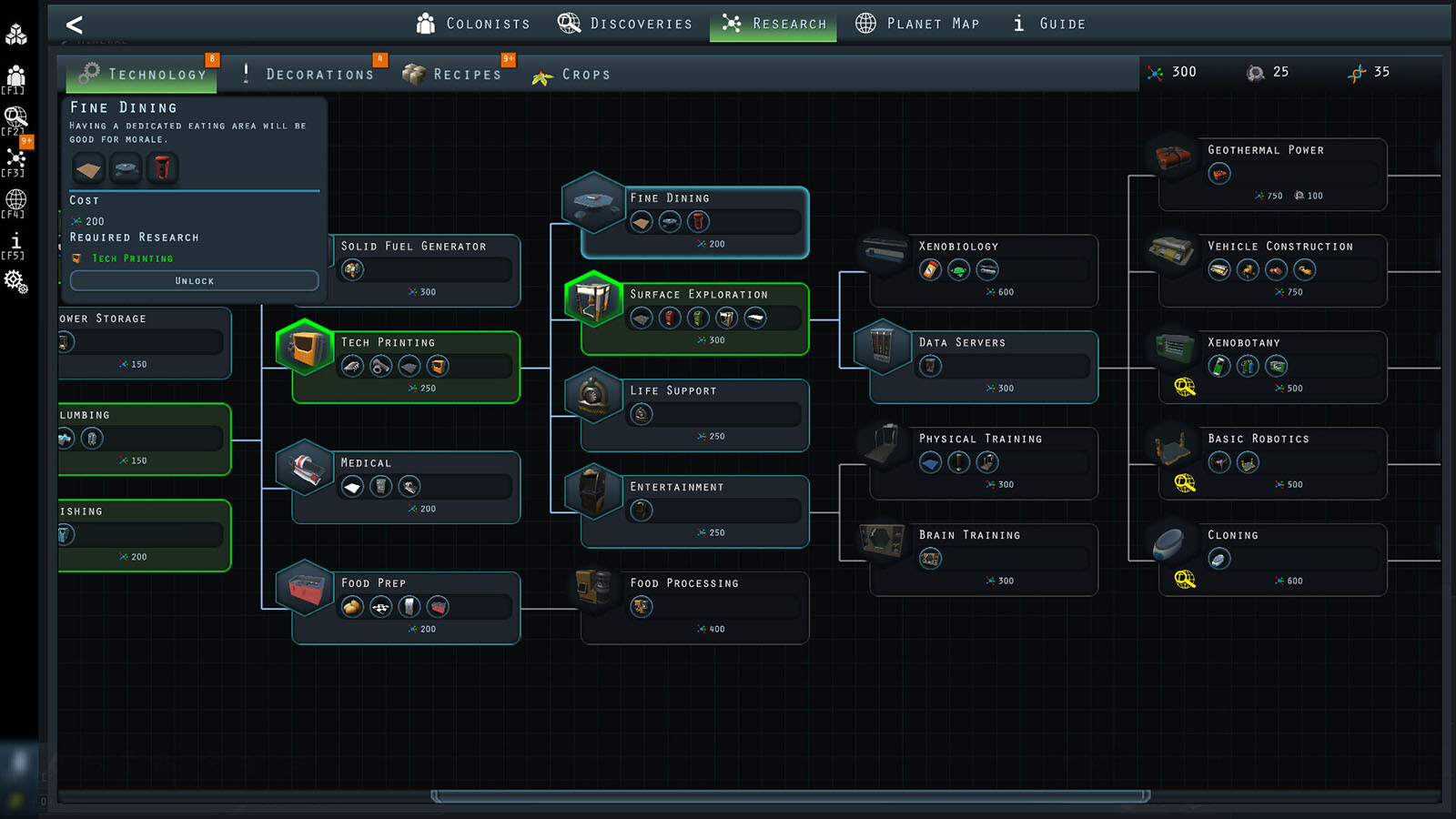Select the Data Servers research node
This screenshot has width=1456, height=819.
[983, 366]
